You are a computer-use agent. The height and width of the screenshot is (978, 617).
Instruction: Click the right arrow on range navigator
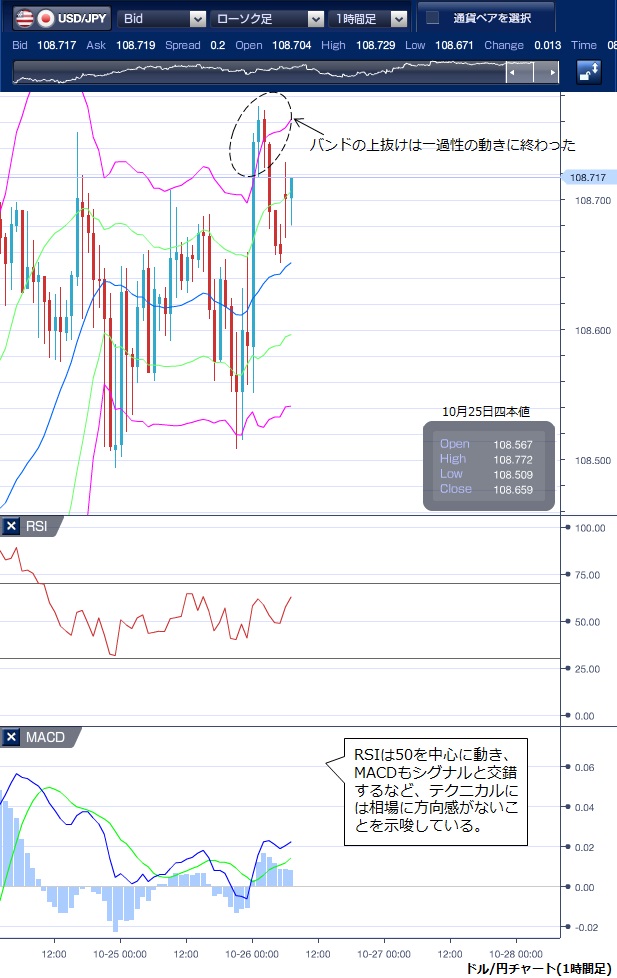pos(548,73)
